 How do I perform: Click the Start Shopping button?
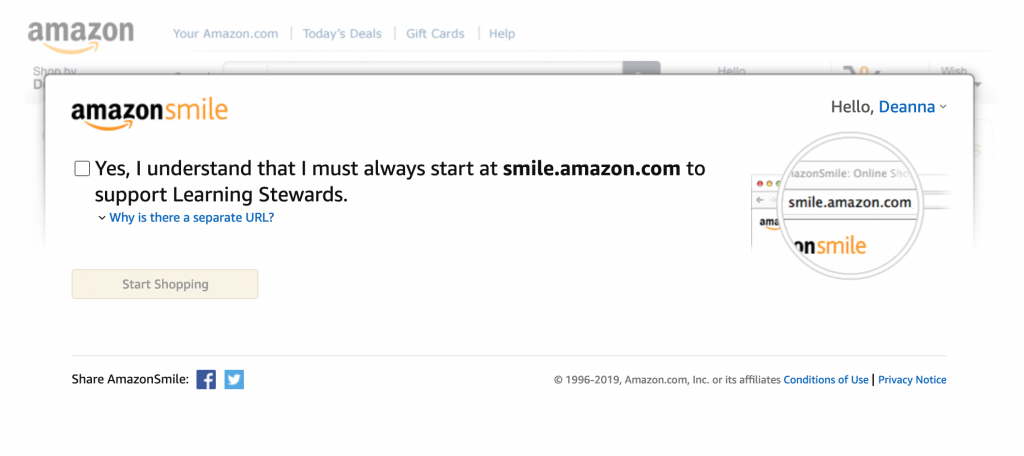click(165, 284)
